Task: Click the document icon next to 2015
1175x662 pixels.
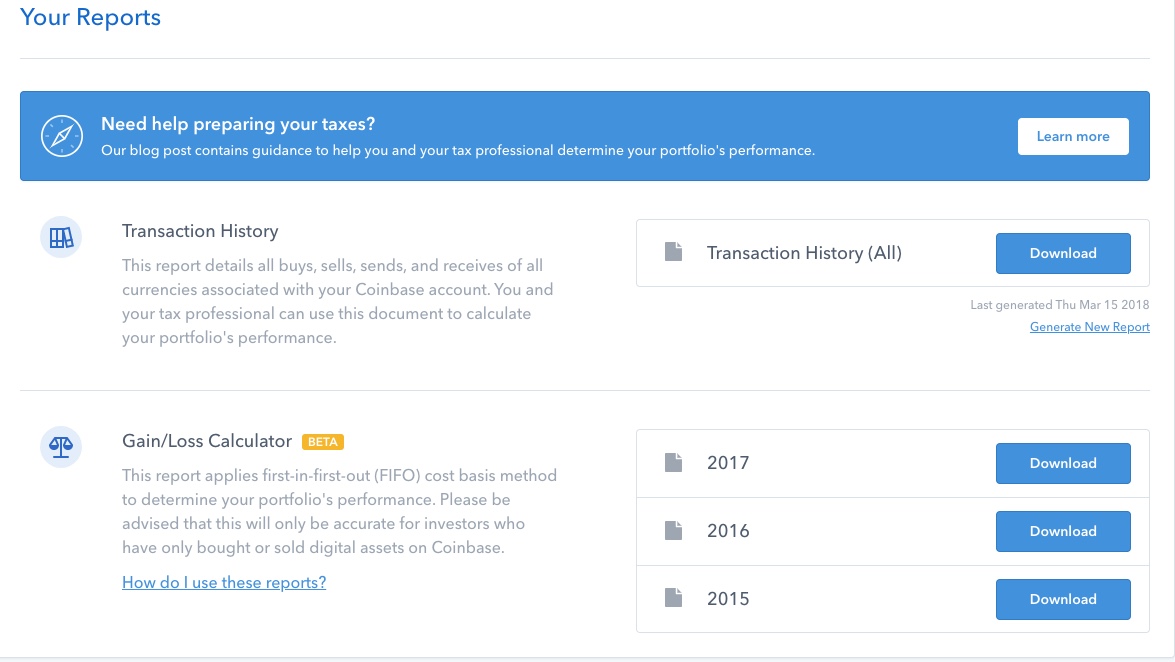Action: [x=674, y=599]
